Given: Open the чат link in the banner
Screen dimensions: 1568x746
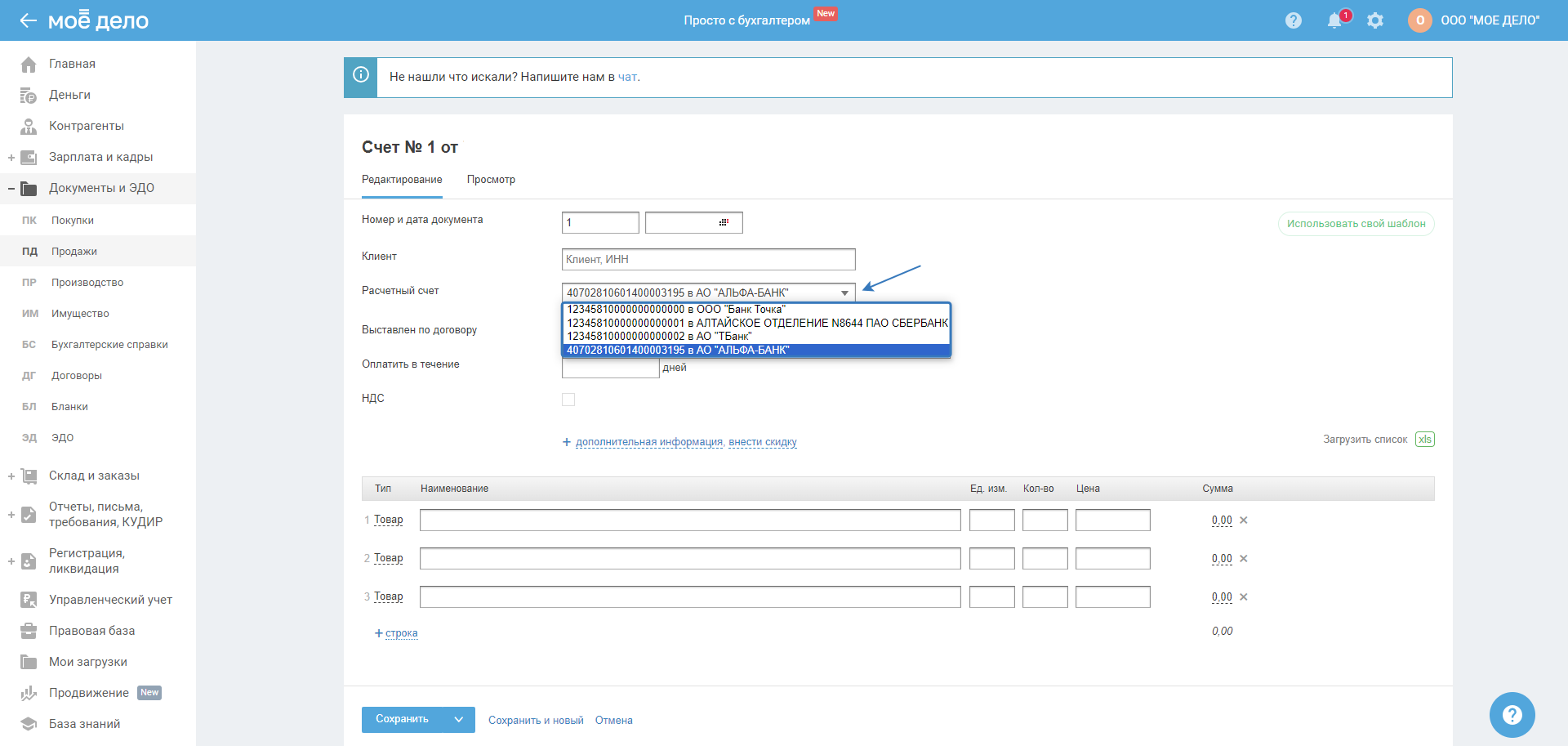Looking at the screenshot, I should (x=627, y=77).
